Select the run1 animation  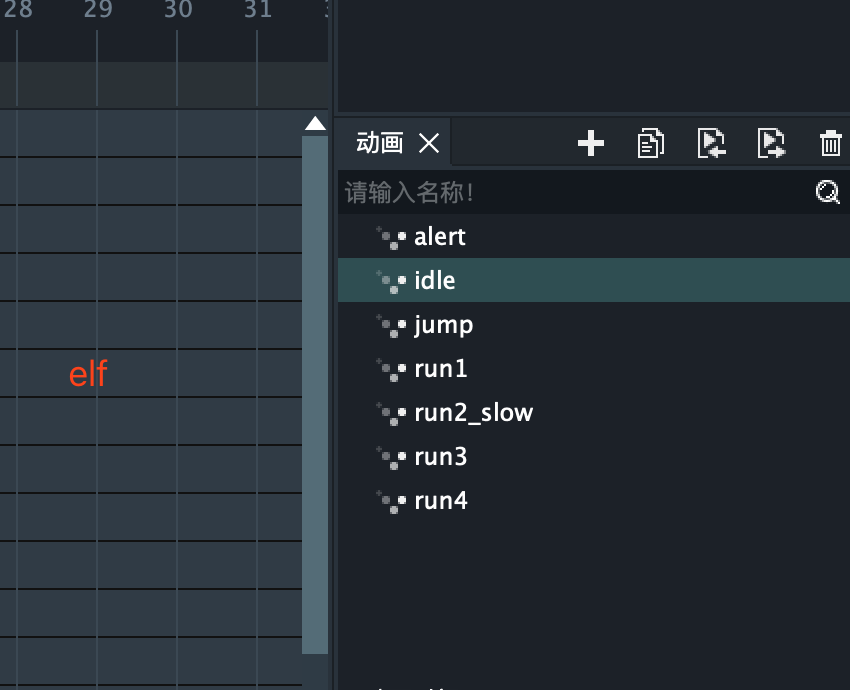441,369
